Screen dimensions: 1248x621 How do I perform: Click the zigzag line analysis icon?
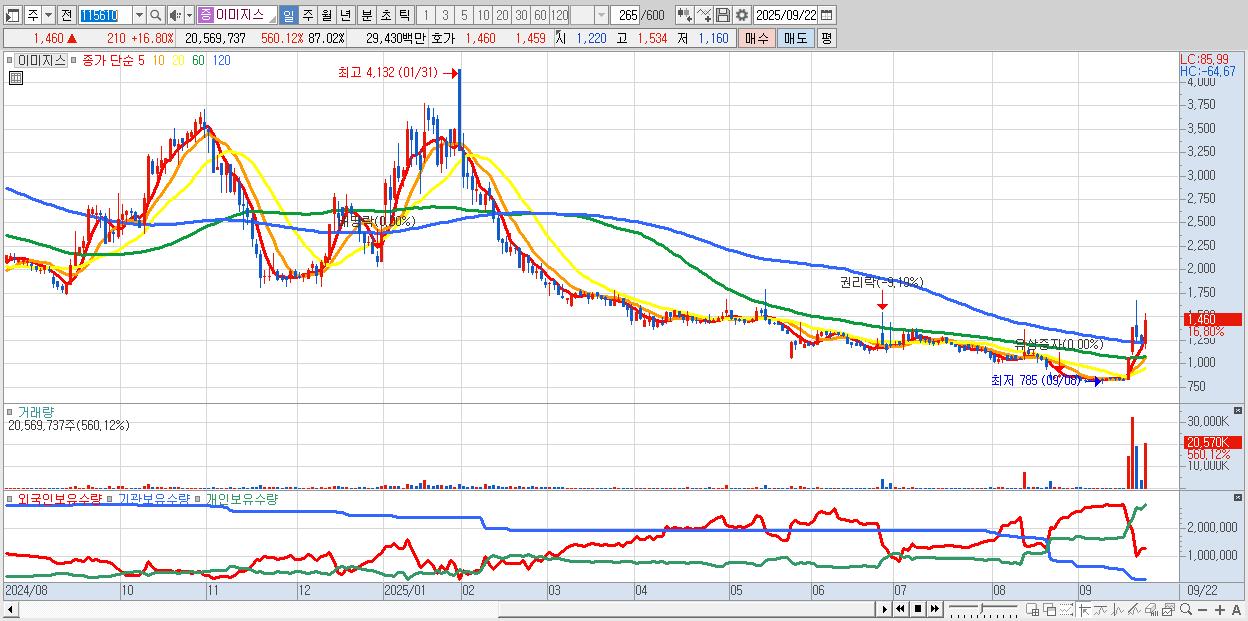1118,609
